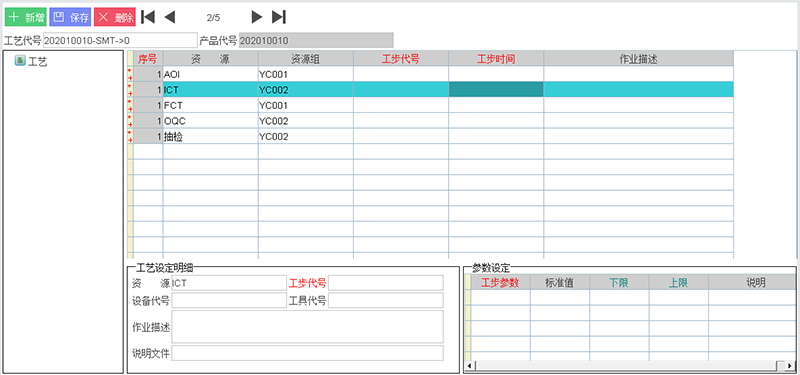Image resolution: width=800 pixels, height=375 pixels.
Task: Click the 工步时间 column header
Action: click(x=496, y=59)
